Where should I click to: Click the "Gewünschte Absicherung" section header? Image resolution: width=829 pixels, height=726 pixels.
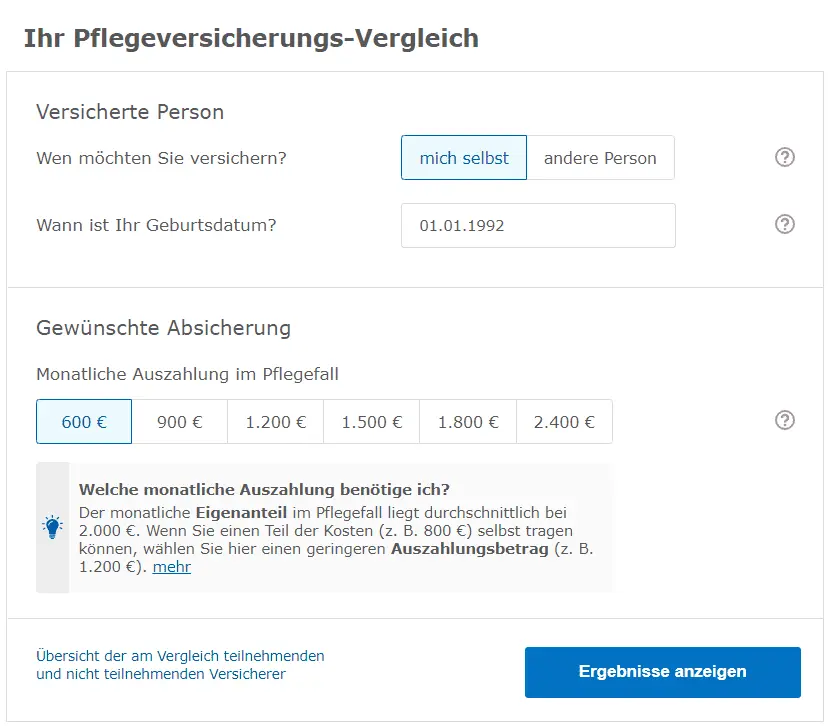[162, 328]
